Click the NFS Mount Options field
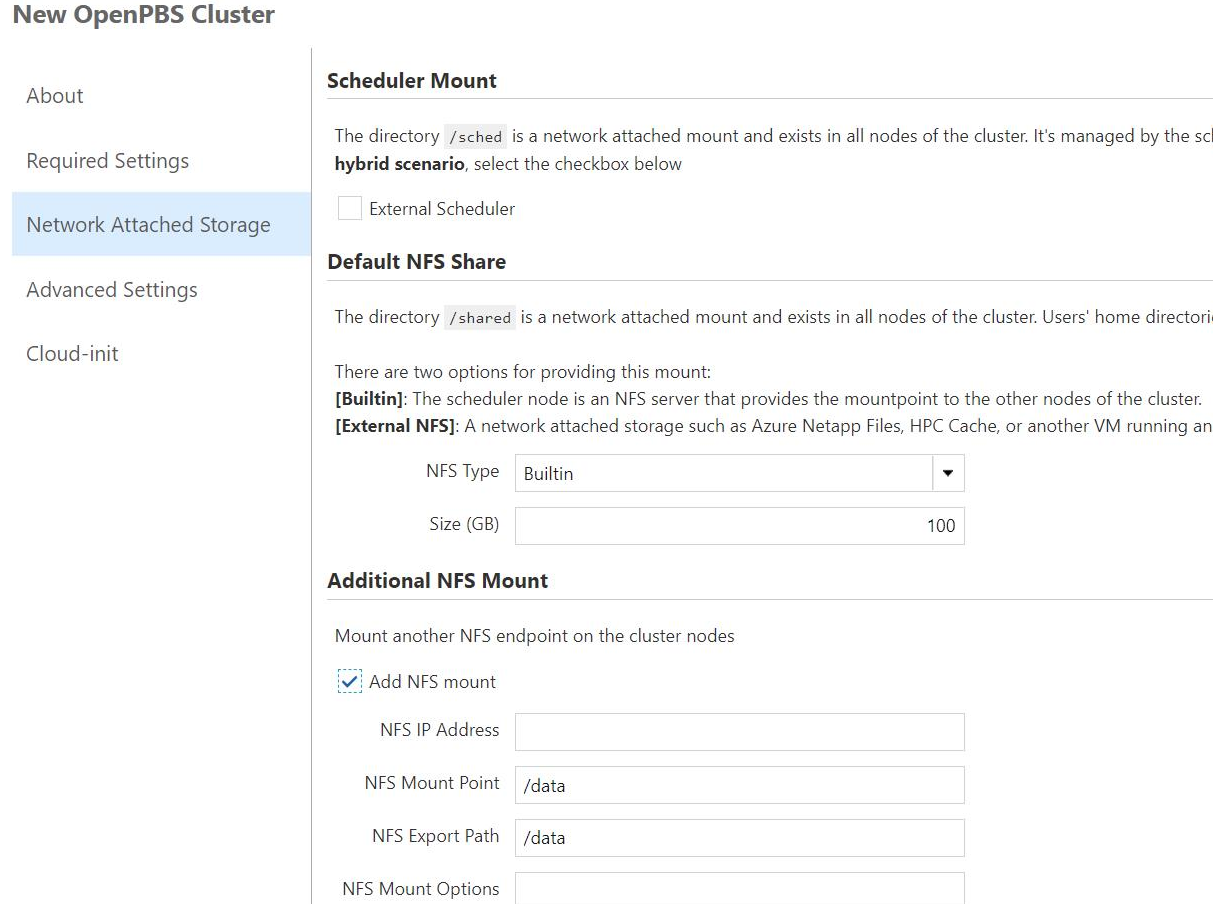The width and height of the screenshot is (1213, 904). point(739,889)
